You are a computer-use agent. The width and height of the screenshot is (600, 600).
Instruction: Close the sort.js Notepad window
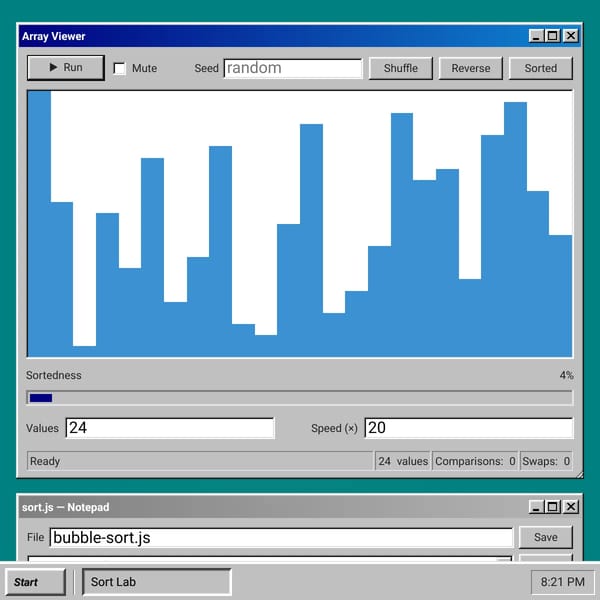coord(571,507)
